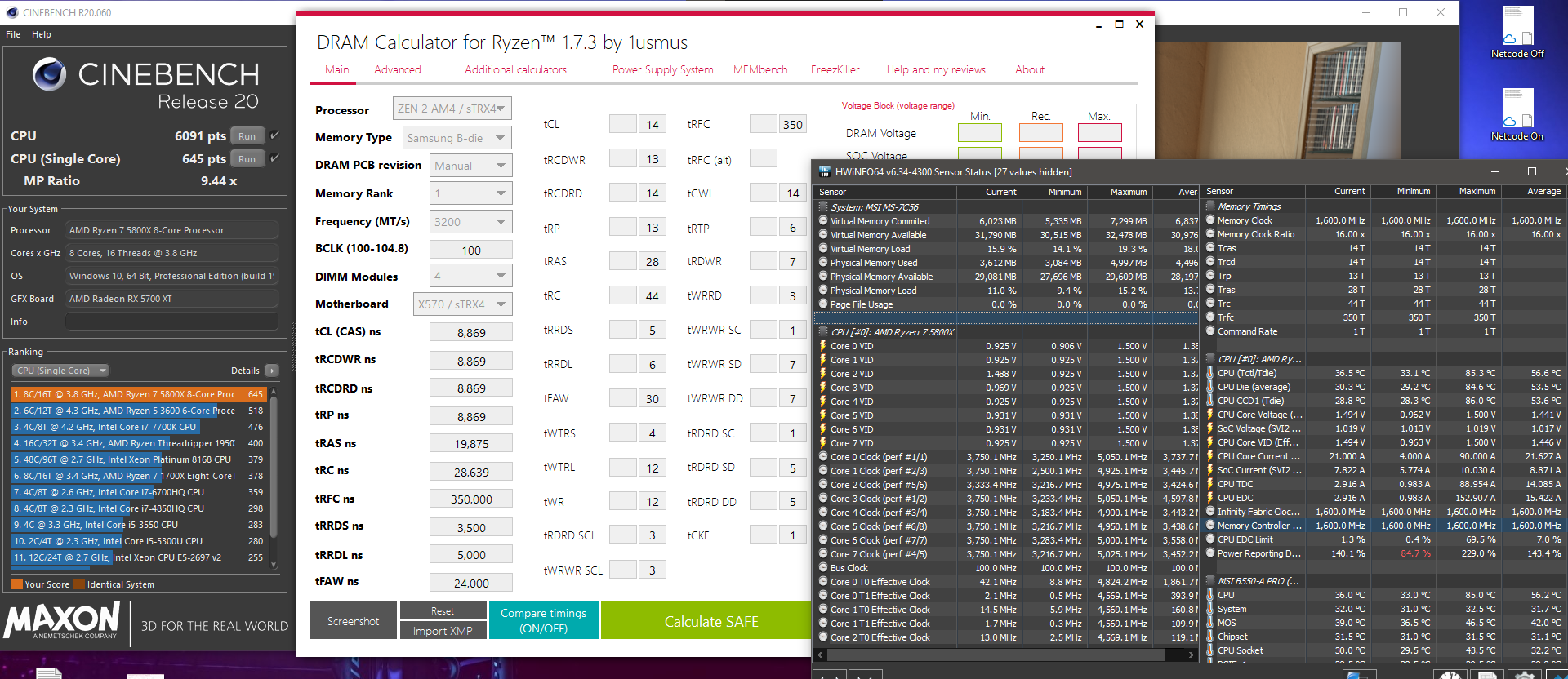
Task: Open the FreezKiller tab
Action: coord(835,70)
